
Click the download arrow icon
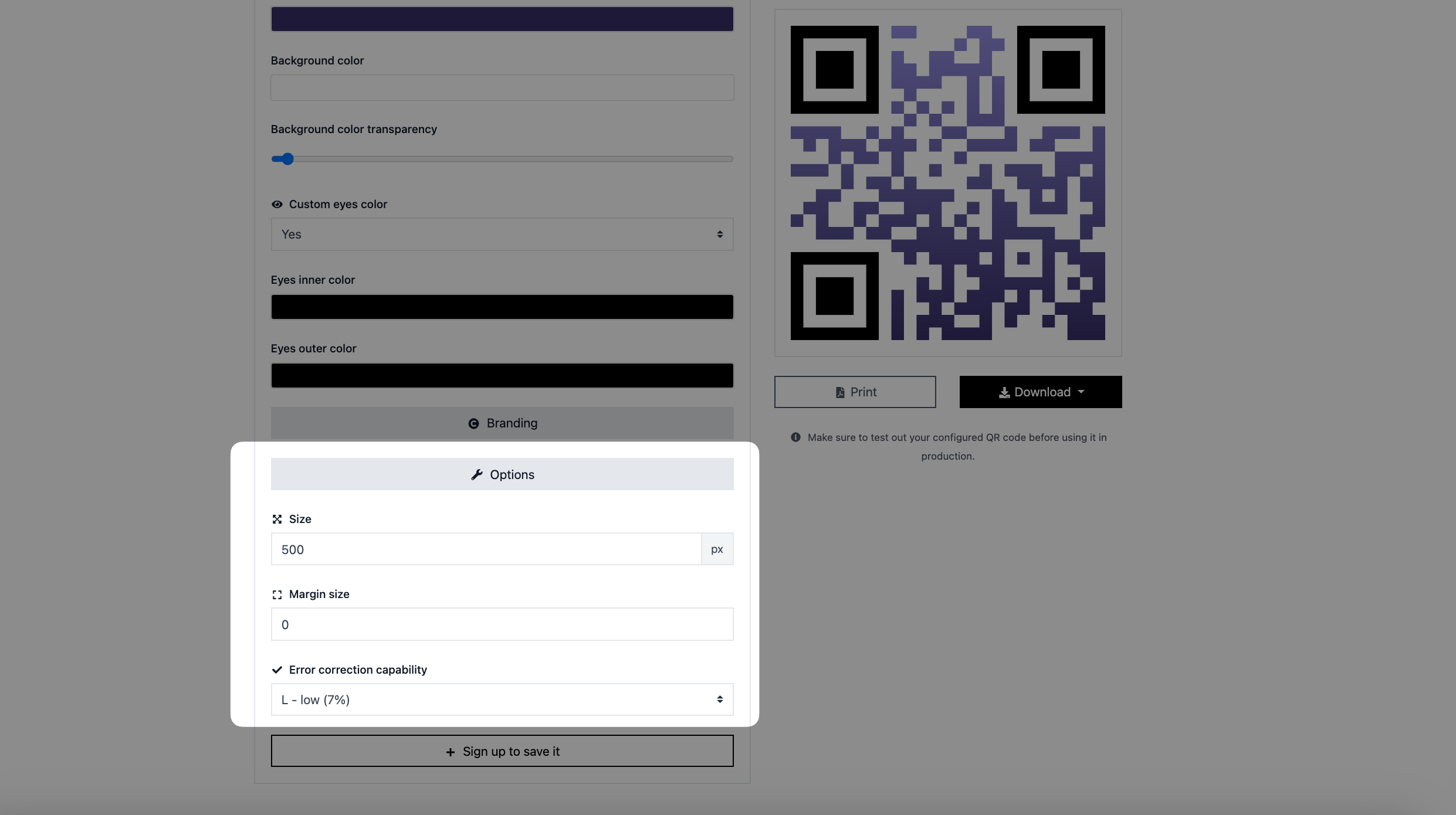[x=1004, y=392]
